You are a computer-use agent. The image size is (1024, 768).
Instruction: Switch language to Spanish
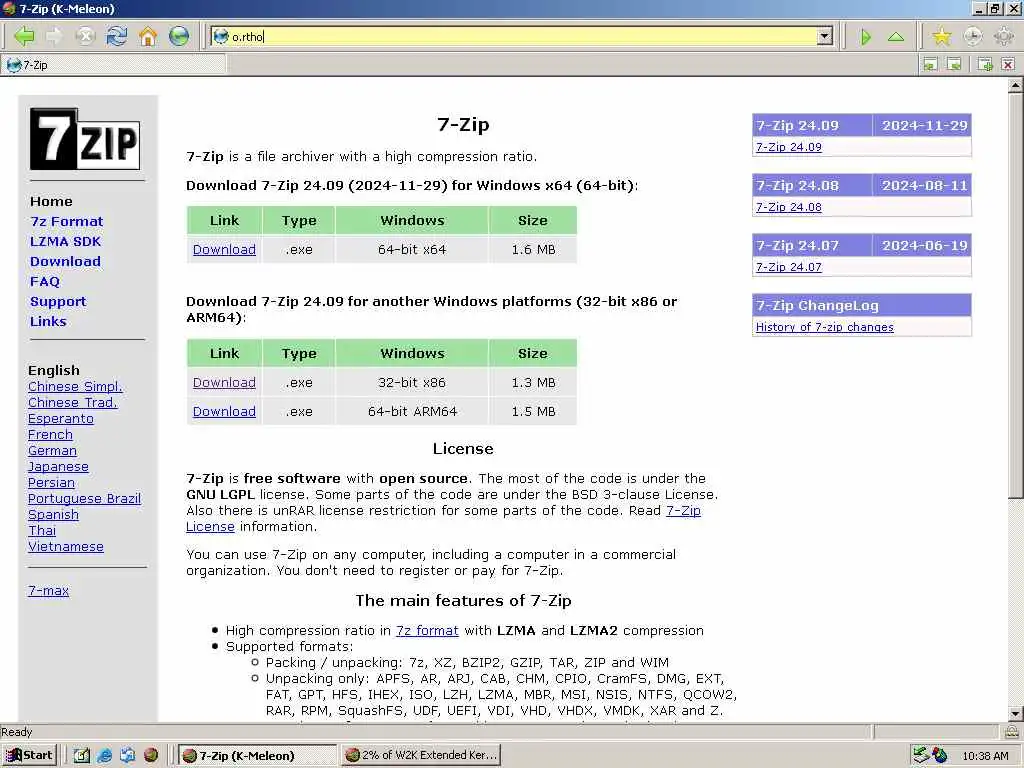coord(53,515)
